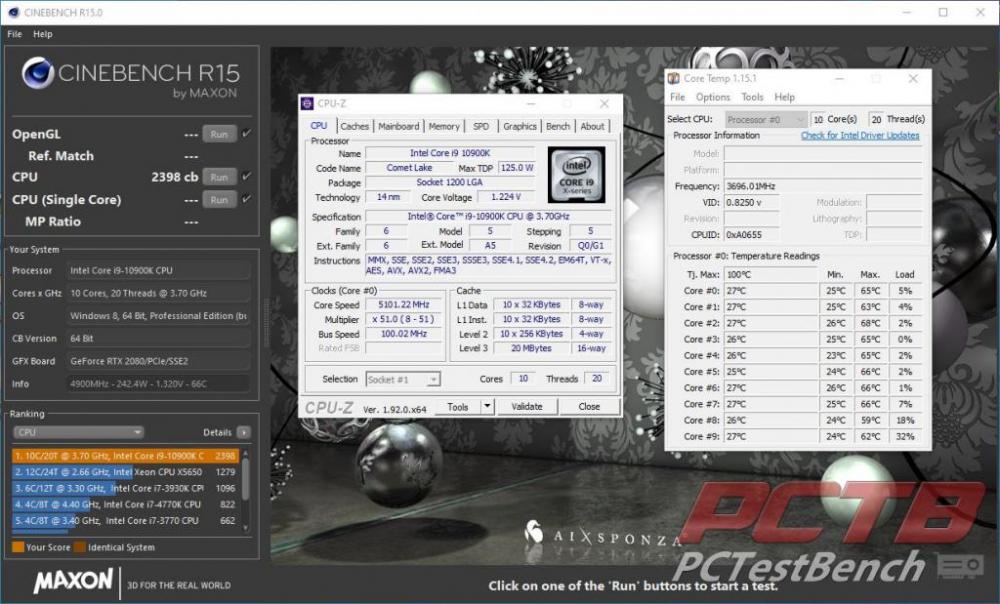Image resolution: width=1000 pixels, height=604 pixels.
Task: Click the Tj. Max value in Core Temp
Action: pos(770,274)
